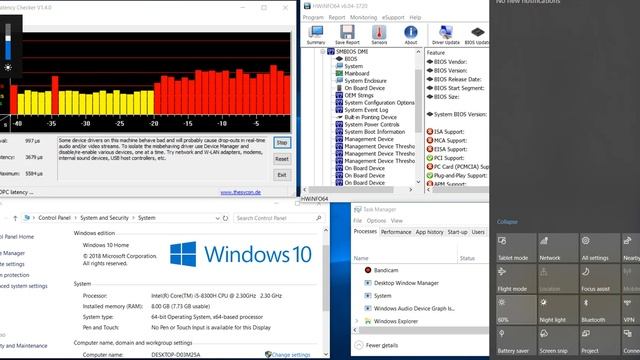Open All settings quick action
640x360 pixels.
tap(600, 248)
